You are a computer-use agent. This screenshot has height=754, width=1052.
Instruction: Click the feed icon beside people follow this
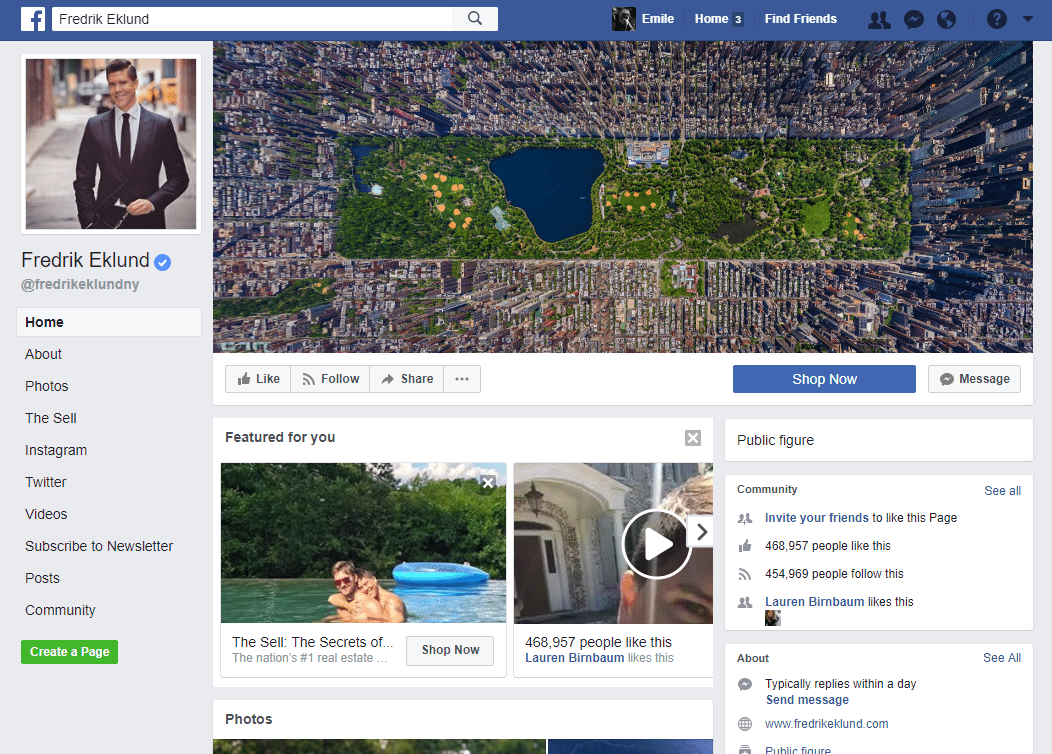[745, 574]
